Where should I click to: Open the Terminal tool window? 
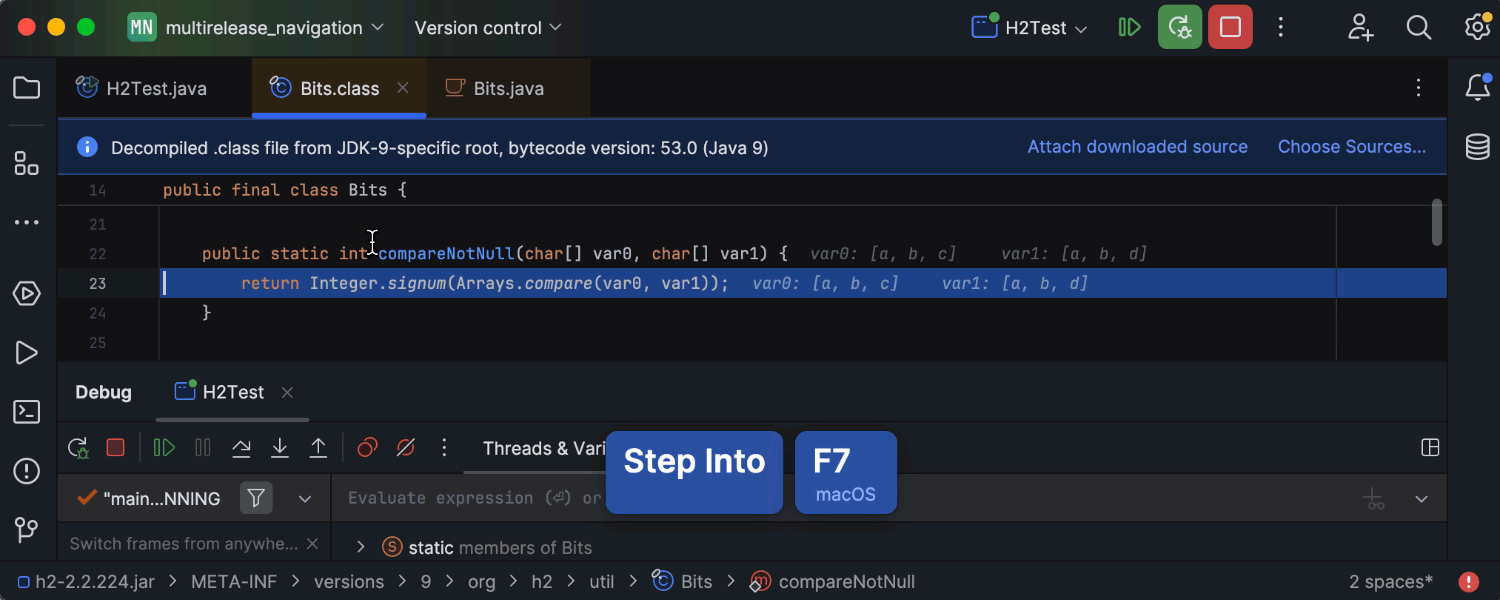(x=27, y=412)
